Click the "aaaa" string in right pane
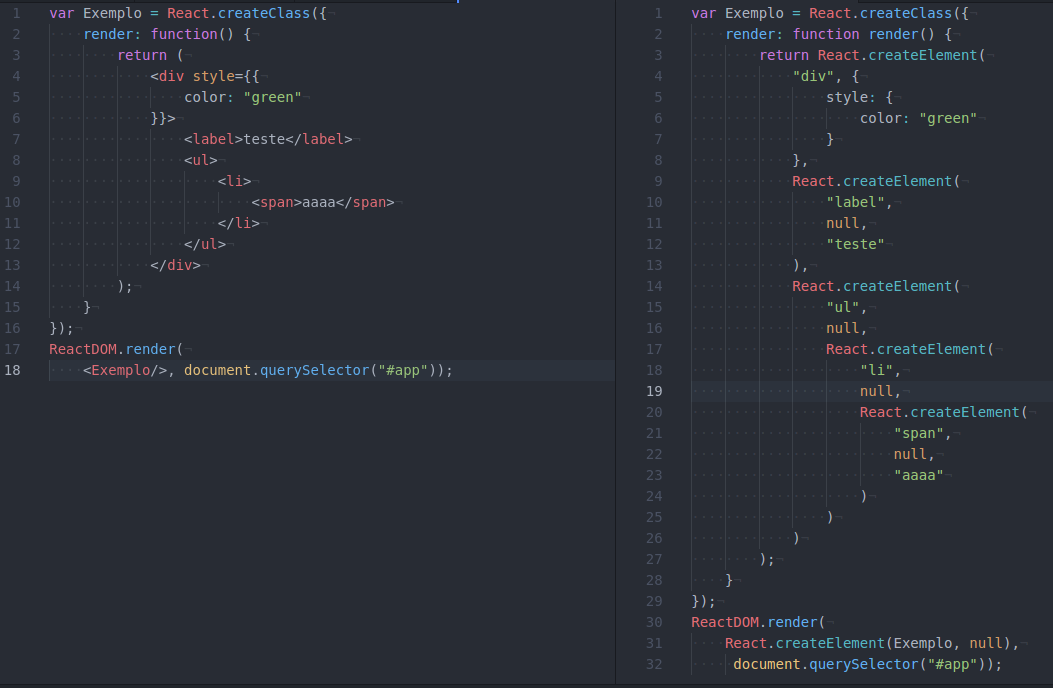This screenshot has height=688, width=1053. click(919, 475)
